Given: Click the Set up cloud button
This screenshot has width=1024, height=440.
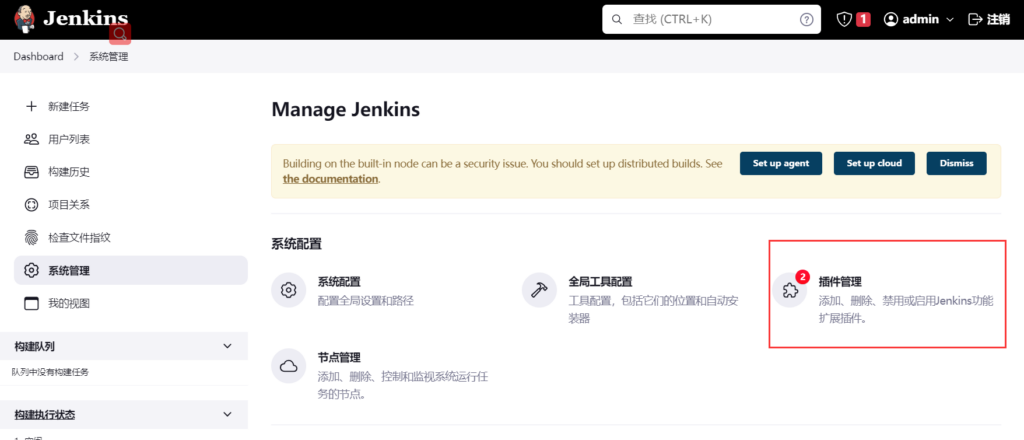Looking at the screenshot, I should click(x=874, y=163).
